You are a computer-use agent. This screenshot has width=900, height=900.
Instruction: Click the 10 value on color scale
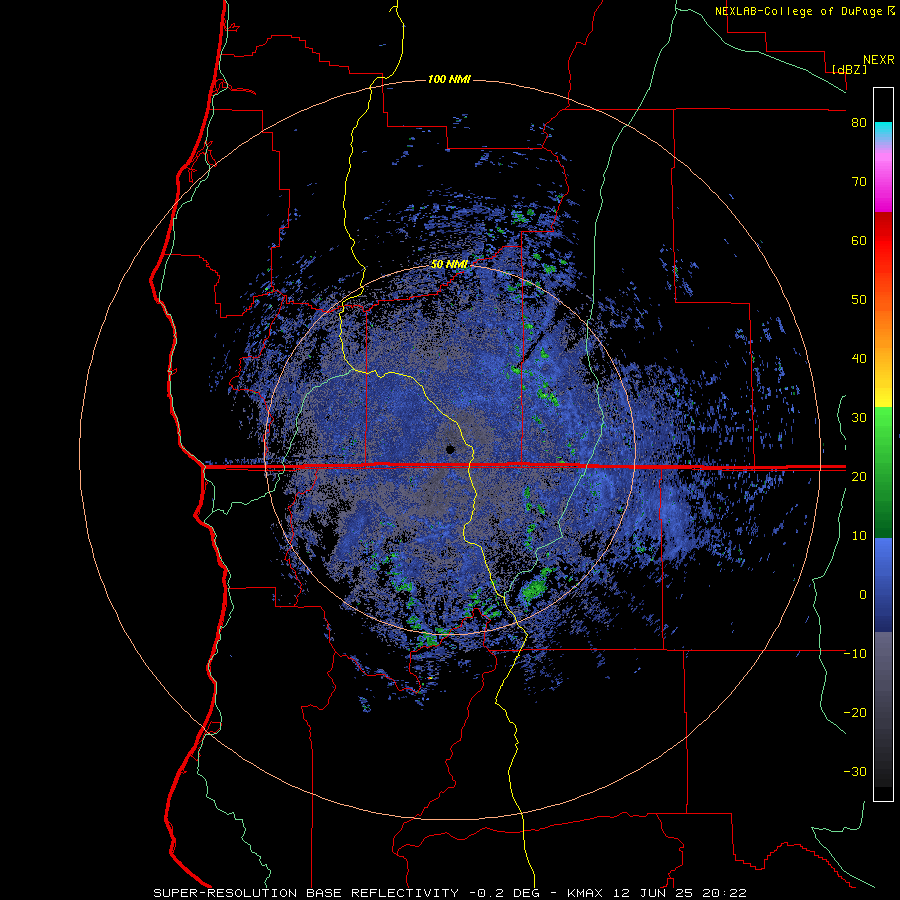[859, 536]
